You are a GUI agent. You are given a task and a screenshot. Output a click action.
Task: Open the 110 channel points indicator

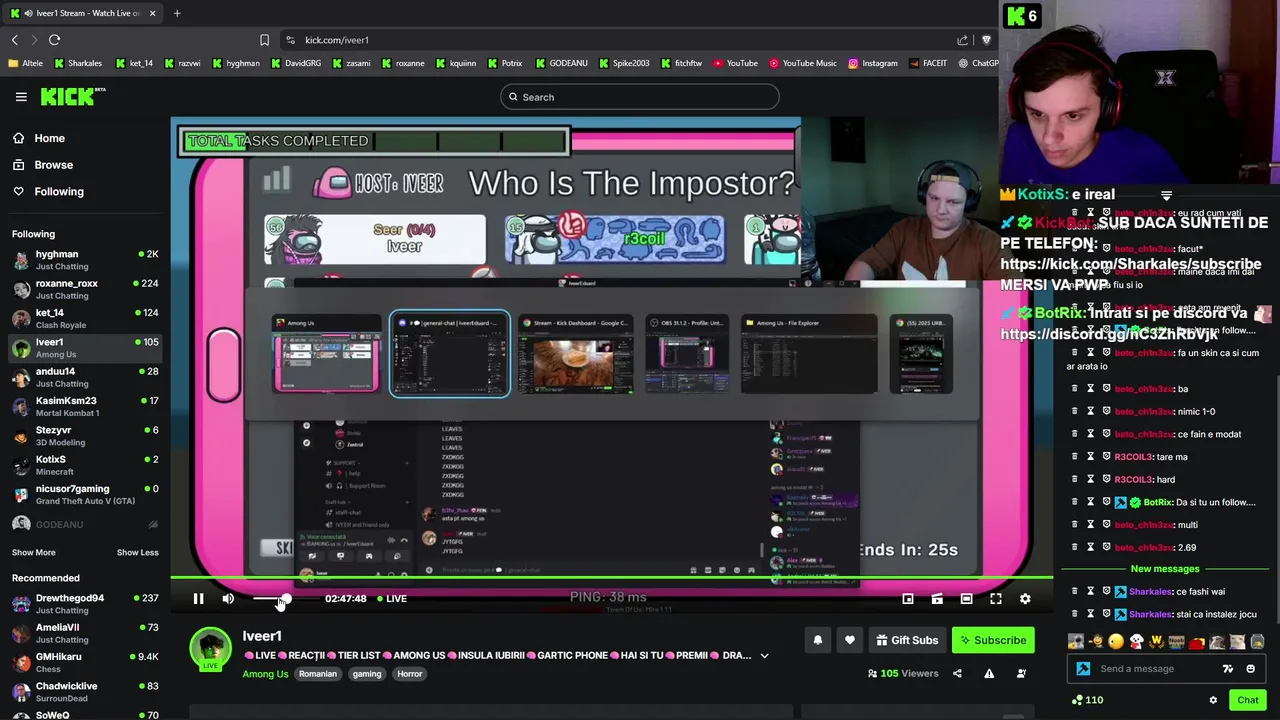click(x=1087, y=700)
